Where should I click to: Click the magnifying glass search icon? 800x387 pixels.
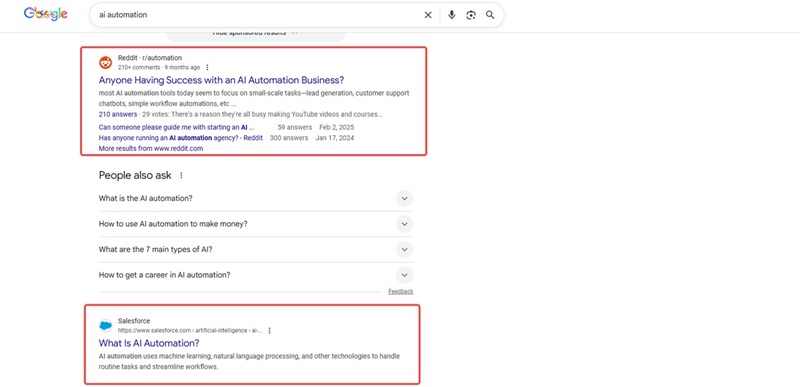(x=490, y=15)
